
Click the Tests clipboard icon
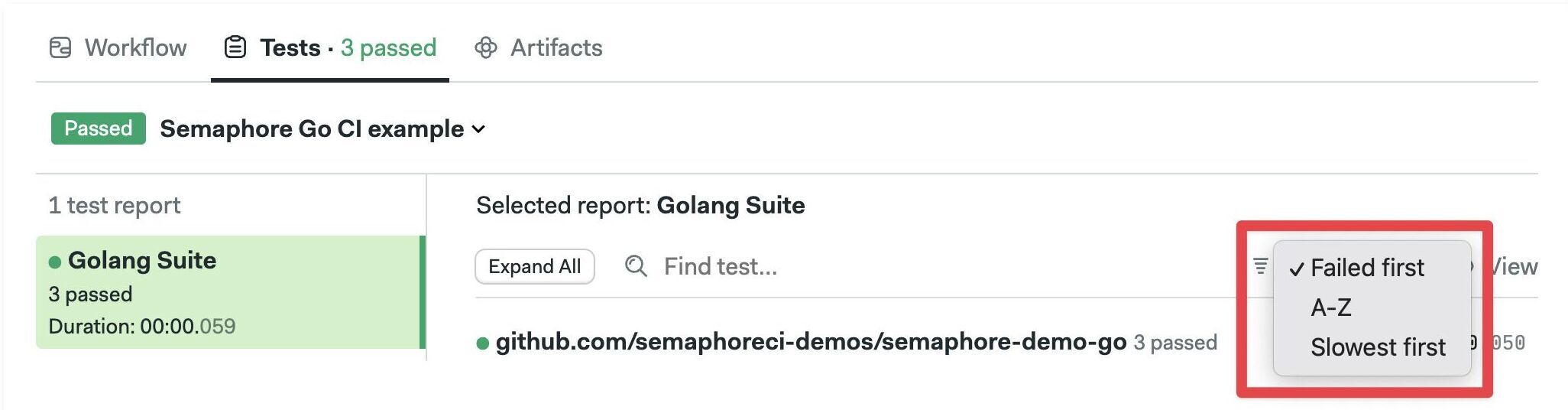235,47
